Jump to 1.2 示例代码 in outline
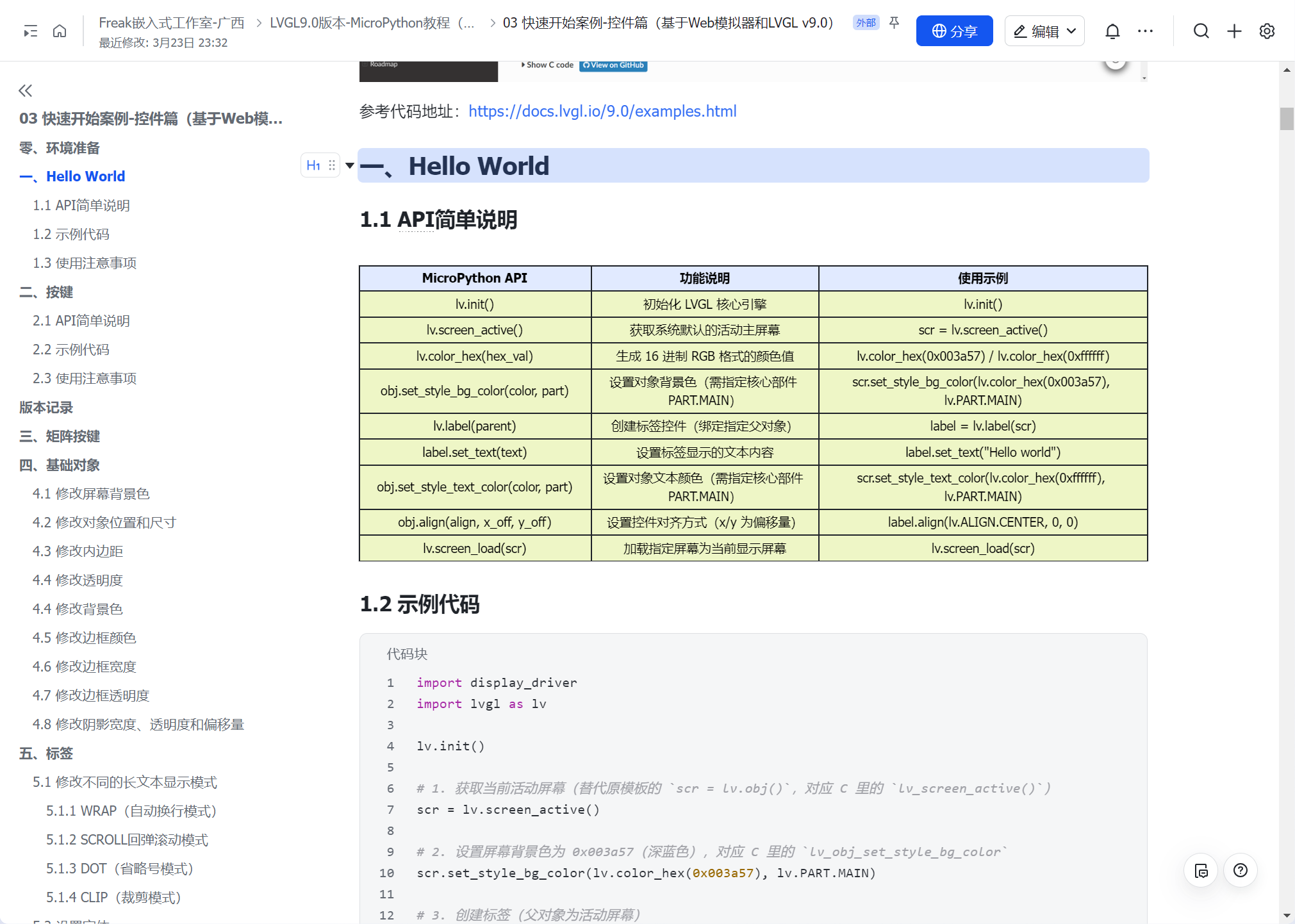The image size is (1295, 924). pos(71,234)
